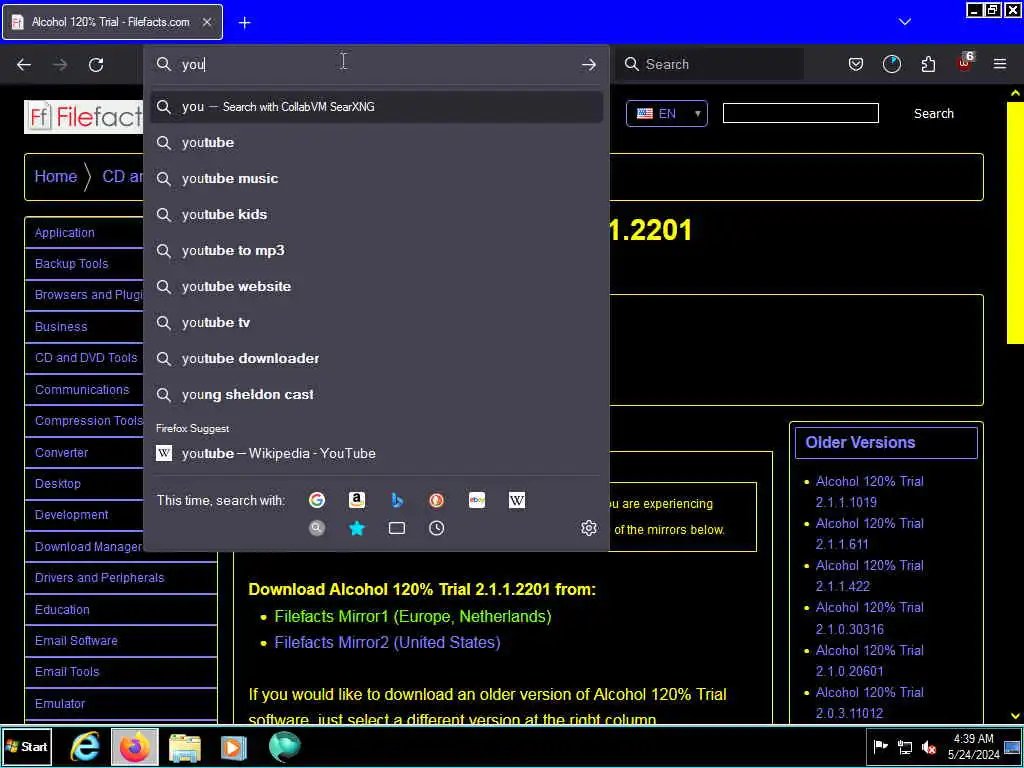Search open tabs via the tab icon
The image size is (1024, 768).
[396, 528]
